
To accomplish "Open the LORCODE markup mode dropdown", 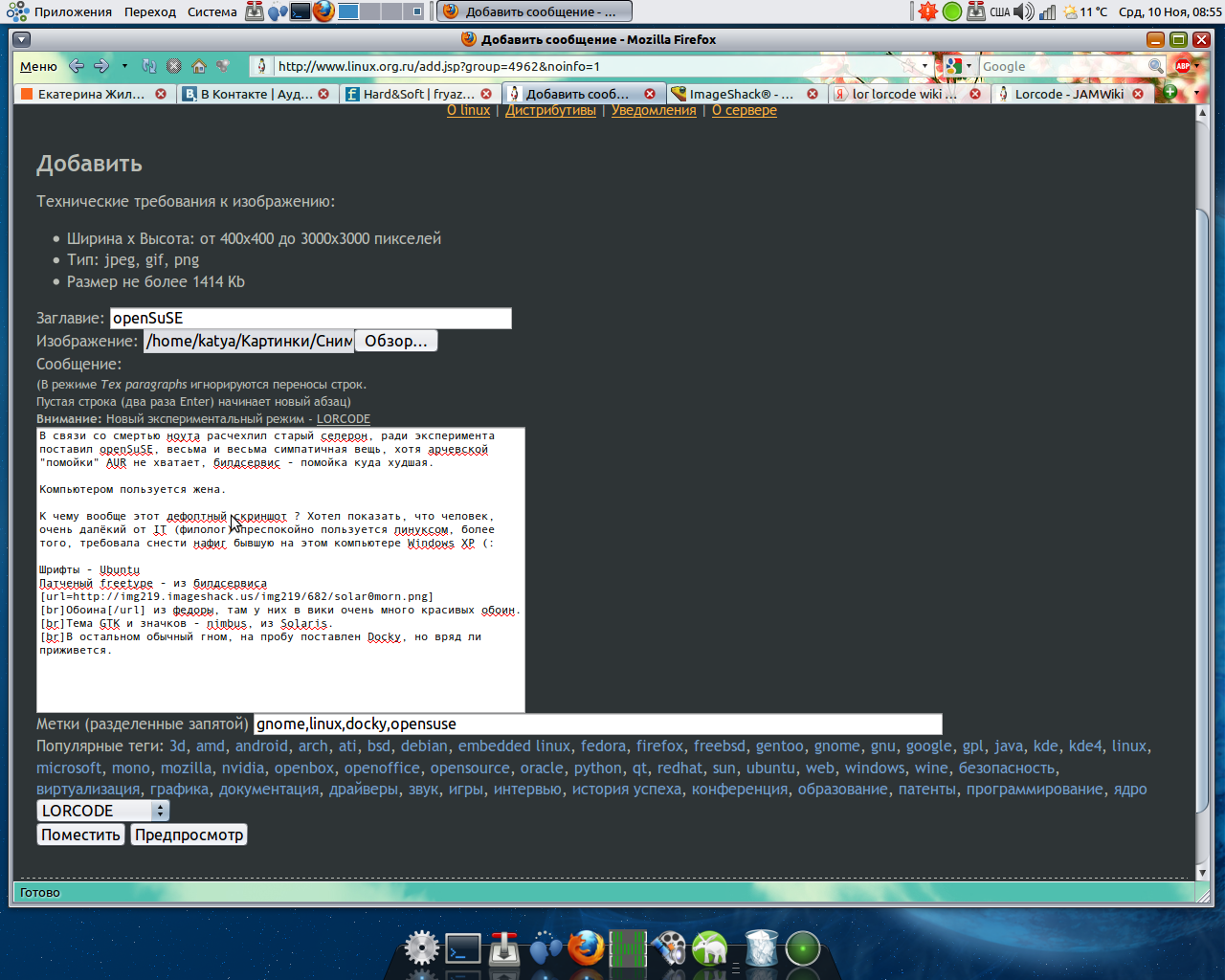I will pos(103,811).
